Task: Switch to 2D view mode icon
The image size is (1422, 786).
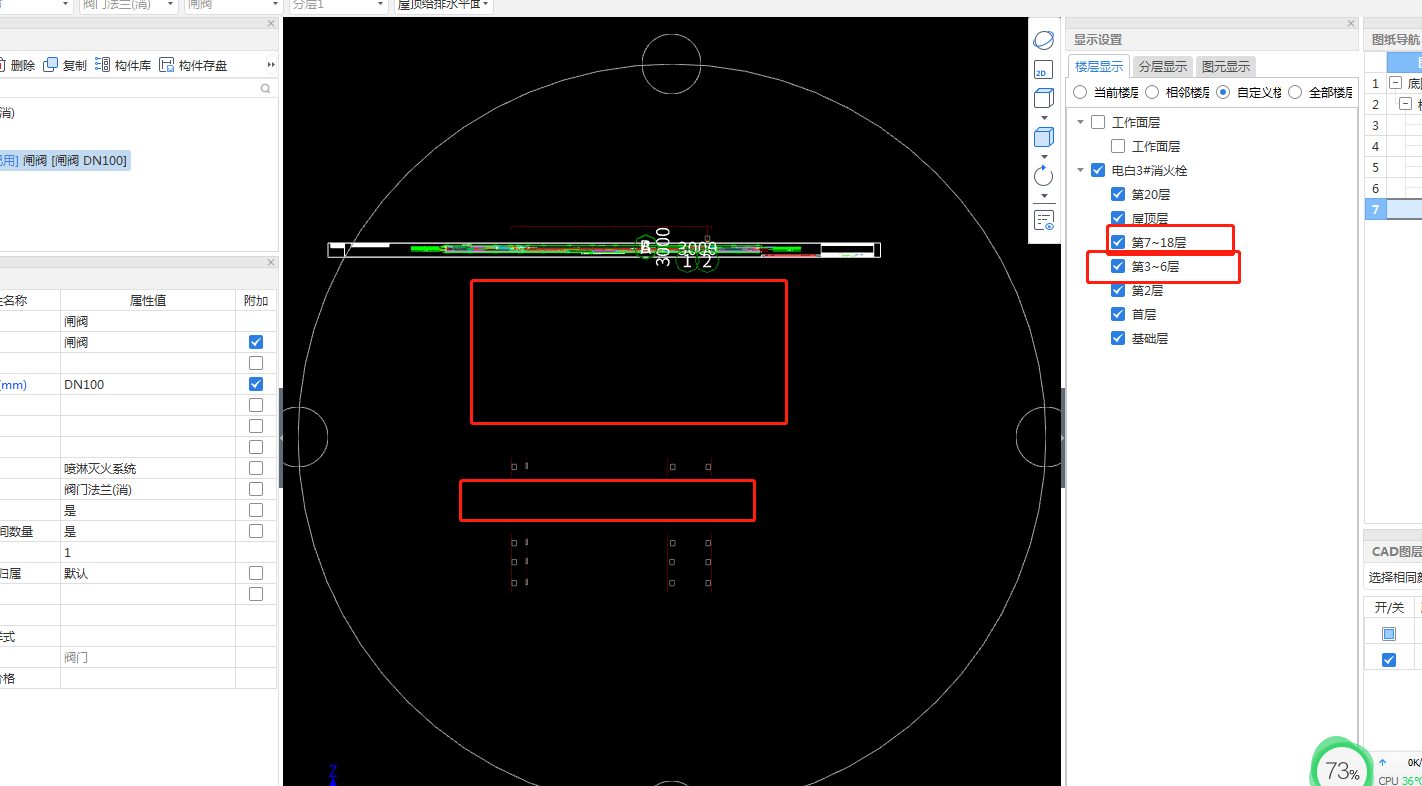Action: 1043,72
